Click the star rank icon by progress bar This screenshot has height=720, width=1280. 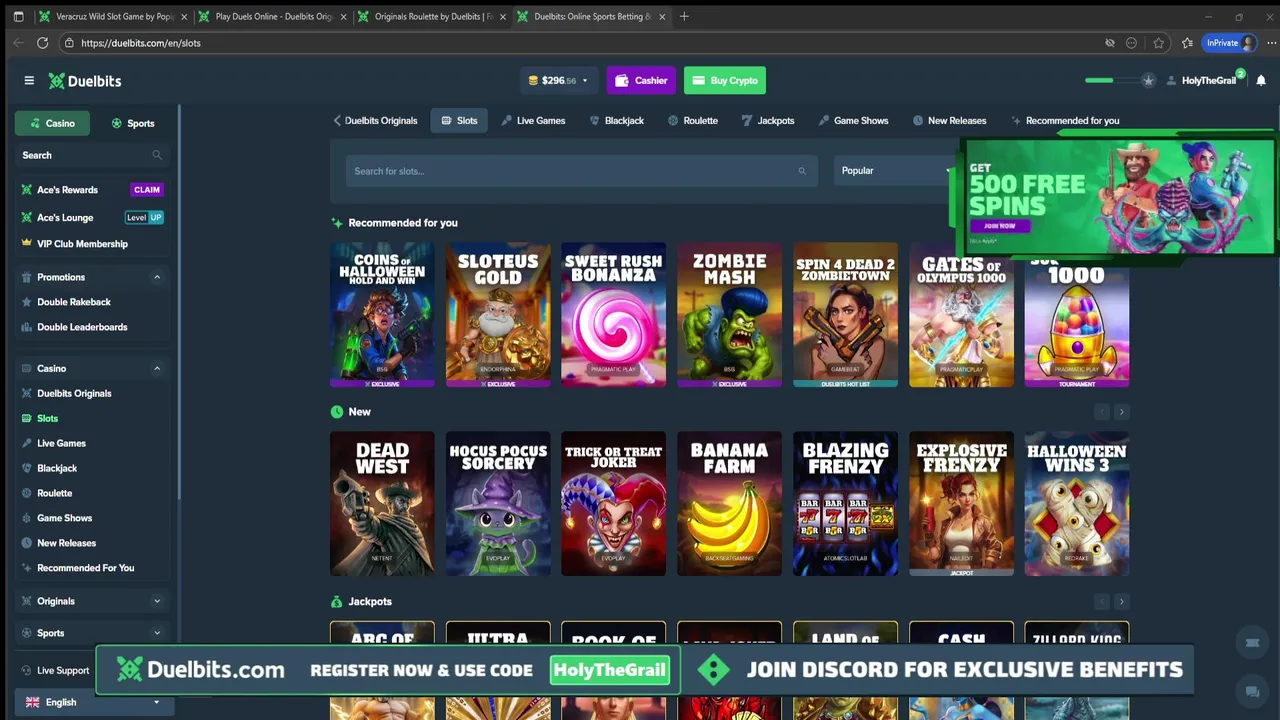1148,80
